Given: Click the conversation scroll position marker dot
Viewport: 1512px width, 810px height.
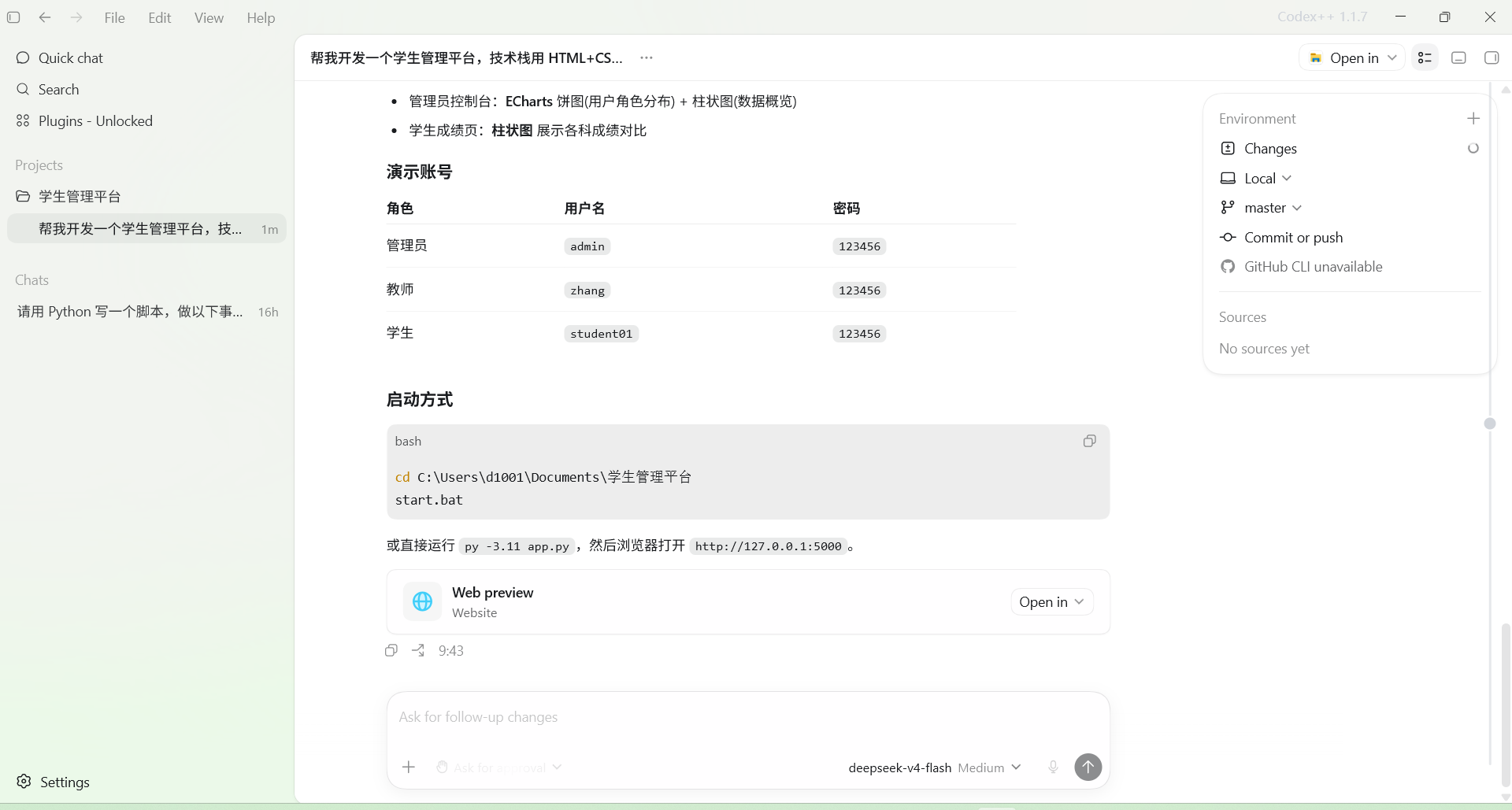Looking at the screenshot, I should click(x=1490, y=423).
